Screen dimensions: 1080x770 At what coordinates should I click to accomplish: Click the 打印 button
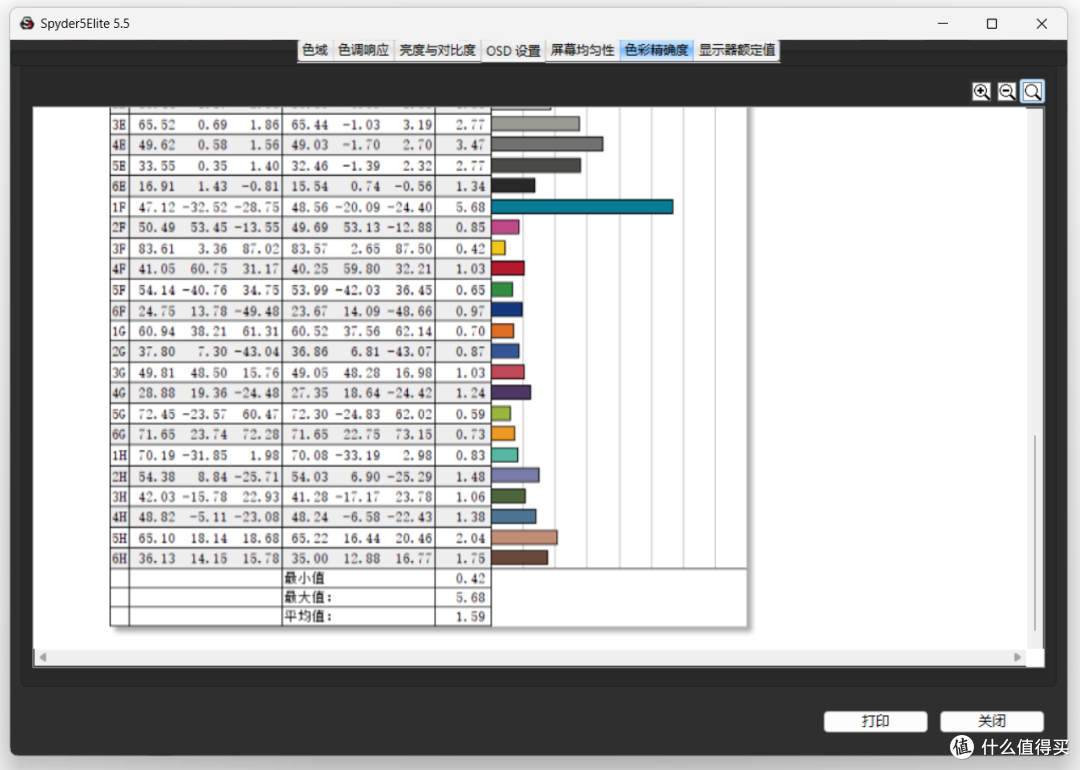[x=875, y=721]
